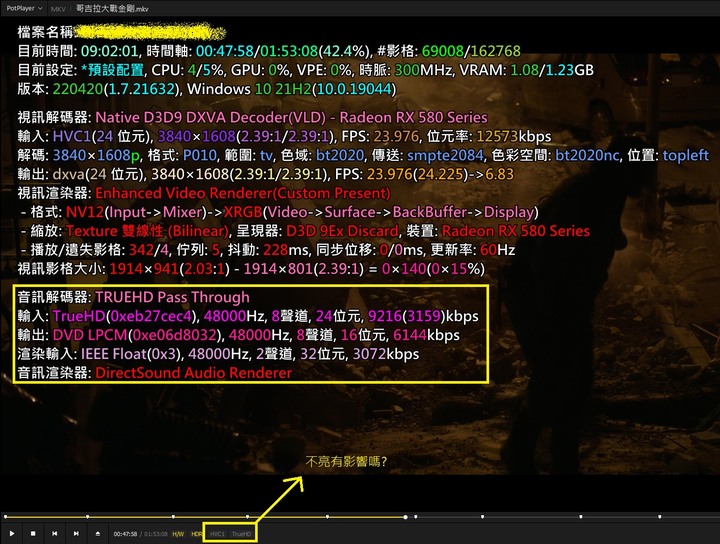The width and height of the screenshot is (720, 544).
Task: Click the 'DVD LPCM' output format text
Action: point(90,335)
